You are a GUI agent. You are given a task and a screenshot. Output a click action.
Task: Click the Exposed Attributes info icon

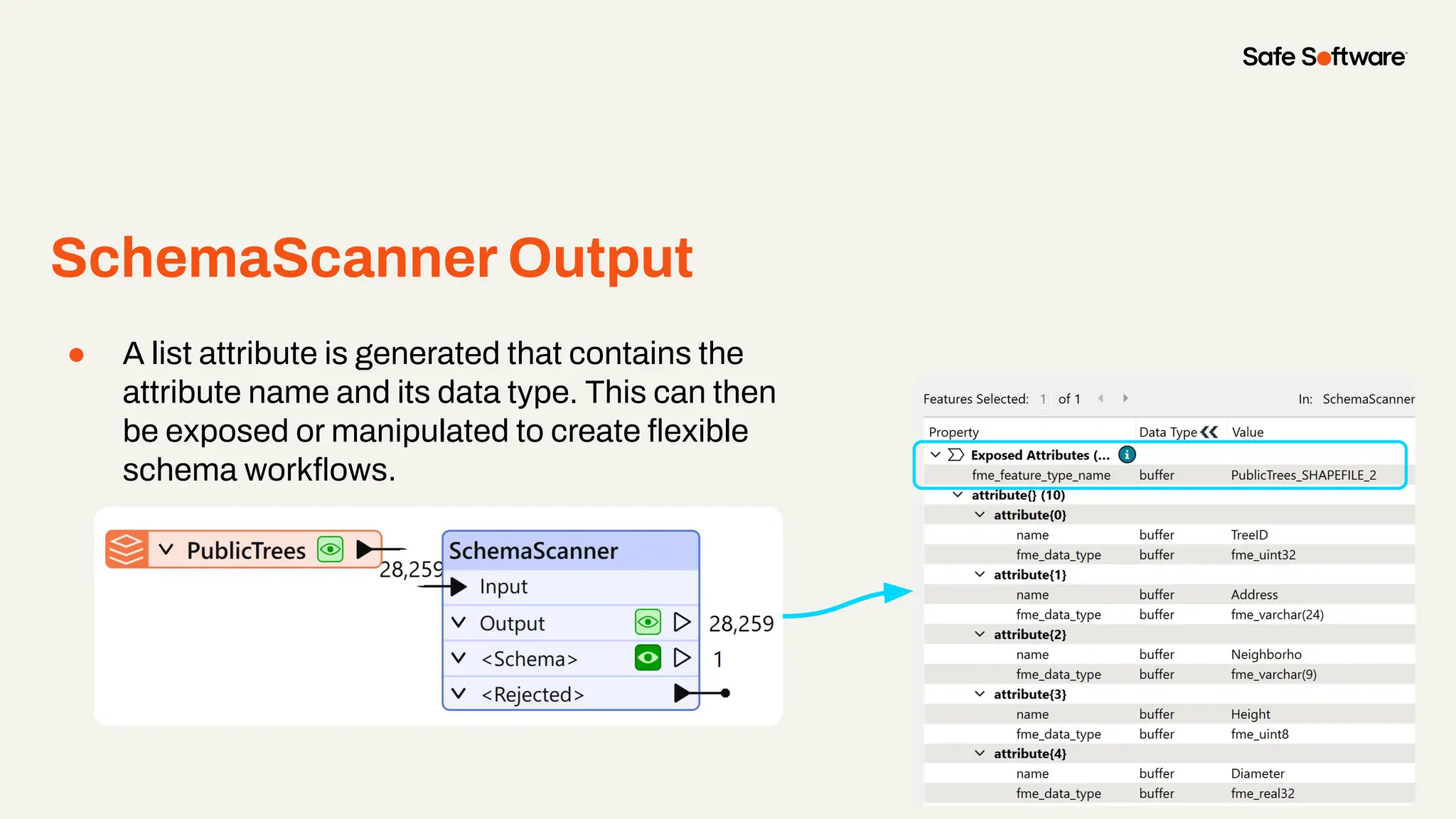(1127, 454)
